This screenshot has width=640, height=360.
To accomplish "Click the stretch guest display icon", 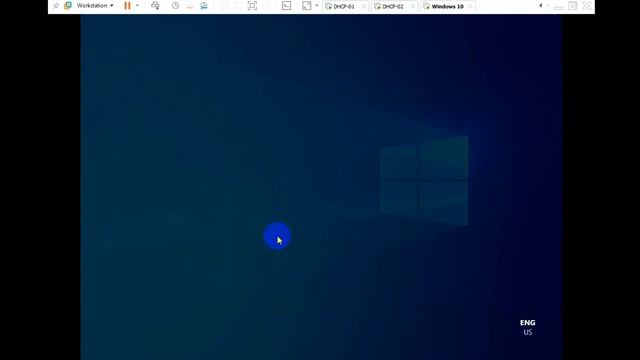I will click(307, 6).
